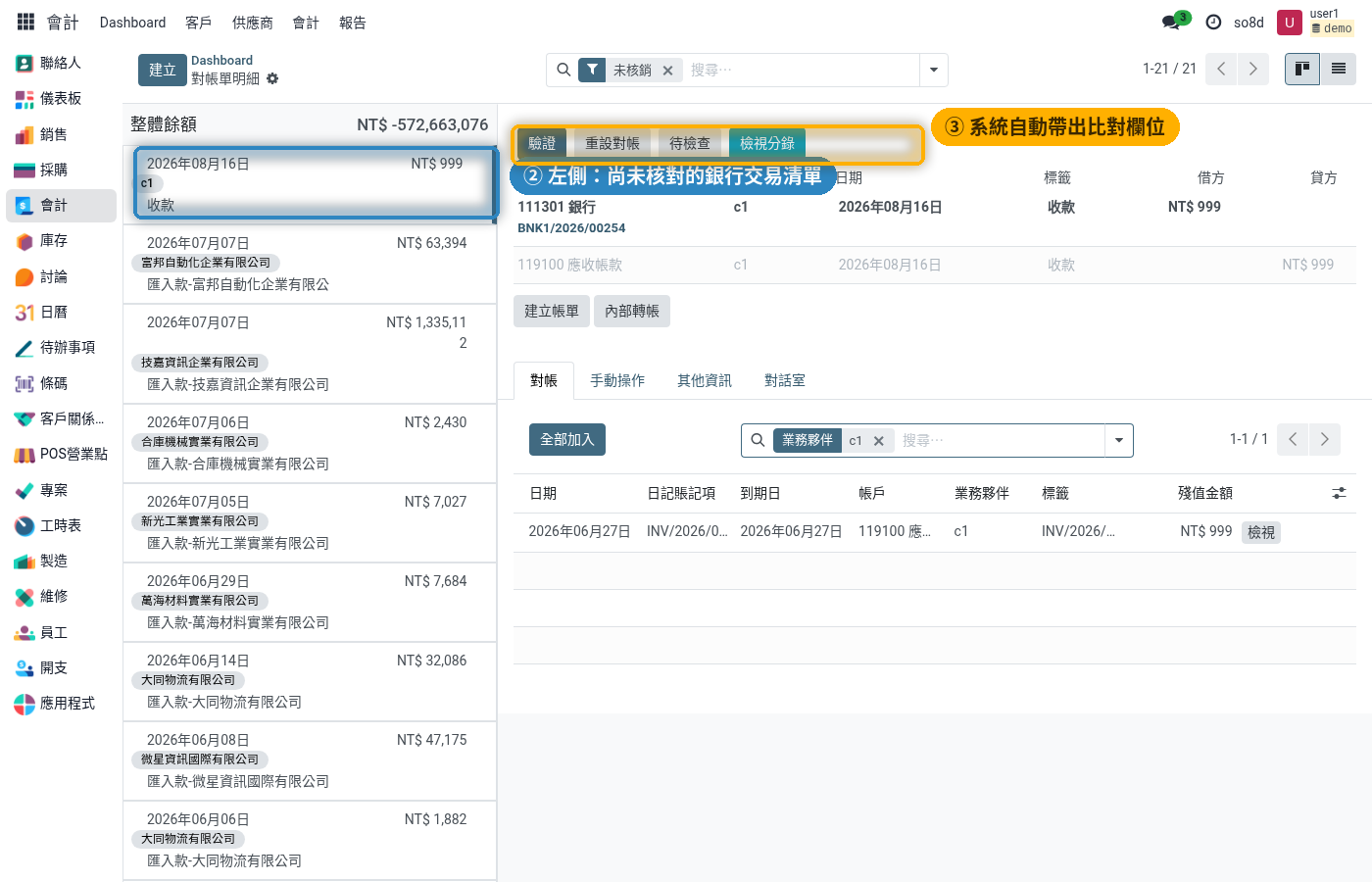Open 應用程式 app in sidebar
This screenshot has width=1372, height=882.
tap(61, 703)
